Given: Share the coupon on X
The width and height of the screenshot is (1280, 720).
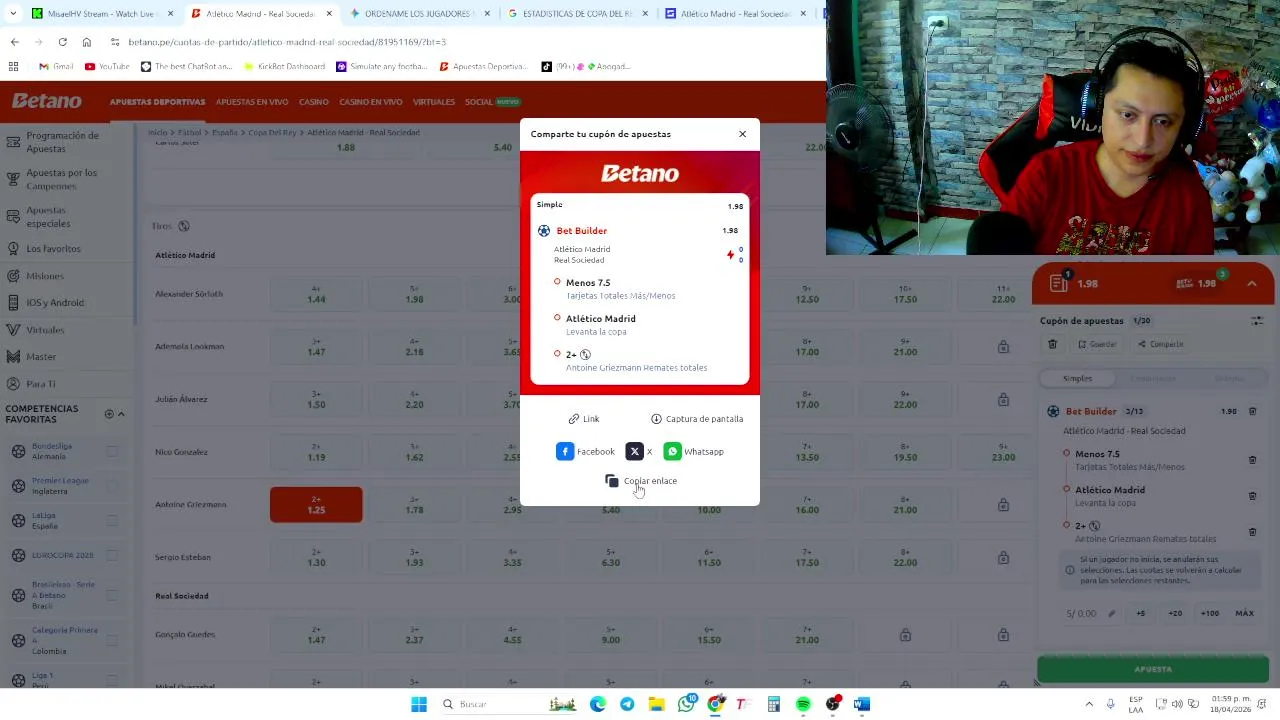Looking at the screenshot, I should pos(639,452).
